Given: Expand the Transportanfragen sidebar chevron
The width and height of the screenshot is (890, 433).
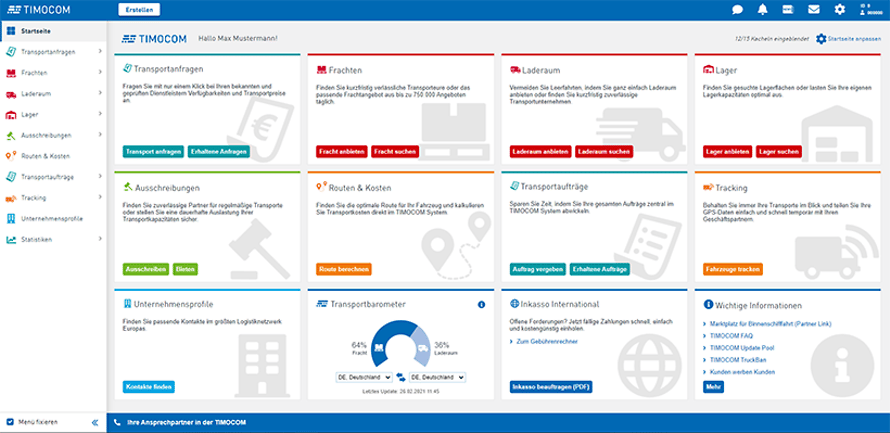Looking at the screenshot, I should tap(100, 51).
